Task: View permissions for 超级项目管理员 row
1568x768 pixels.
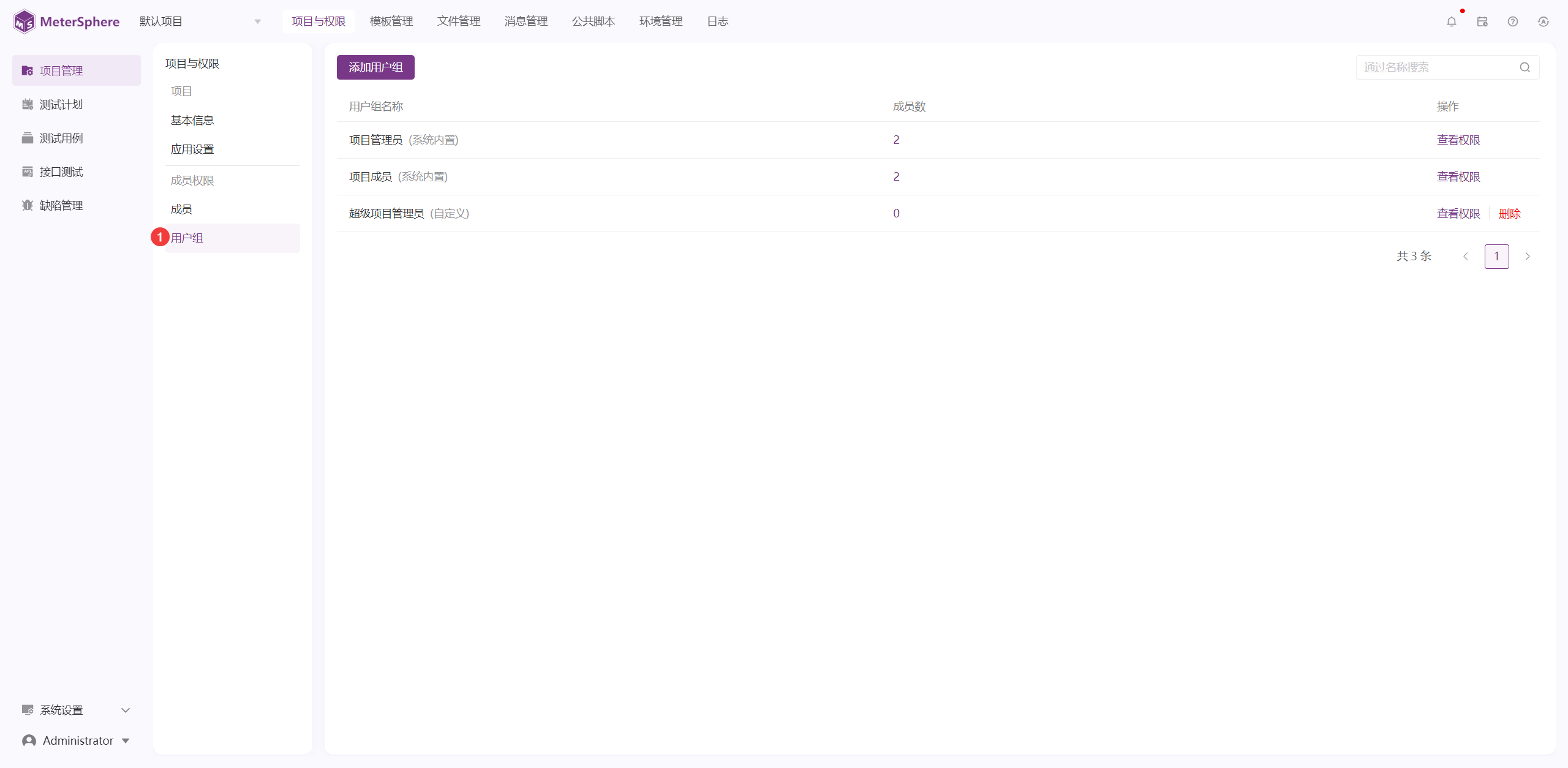Action: coord(1458,214)
